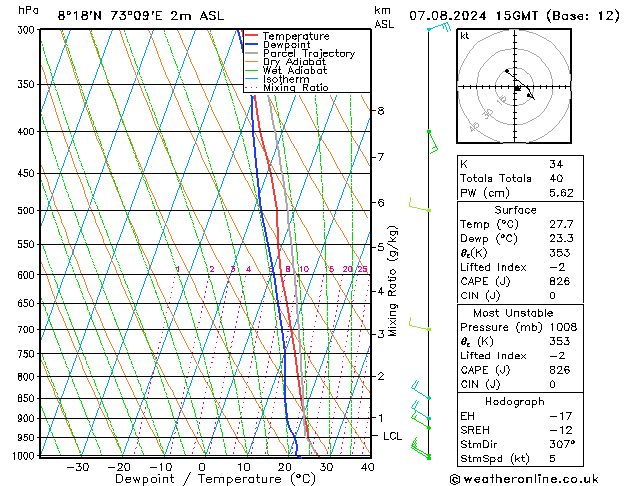This screenshot has width=629, height=486.
Task: Click the 'Dewpoint / Temperature (°C)' axis title
Action: point(215,479)
